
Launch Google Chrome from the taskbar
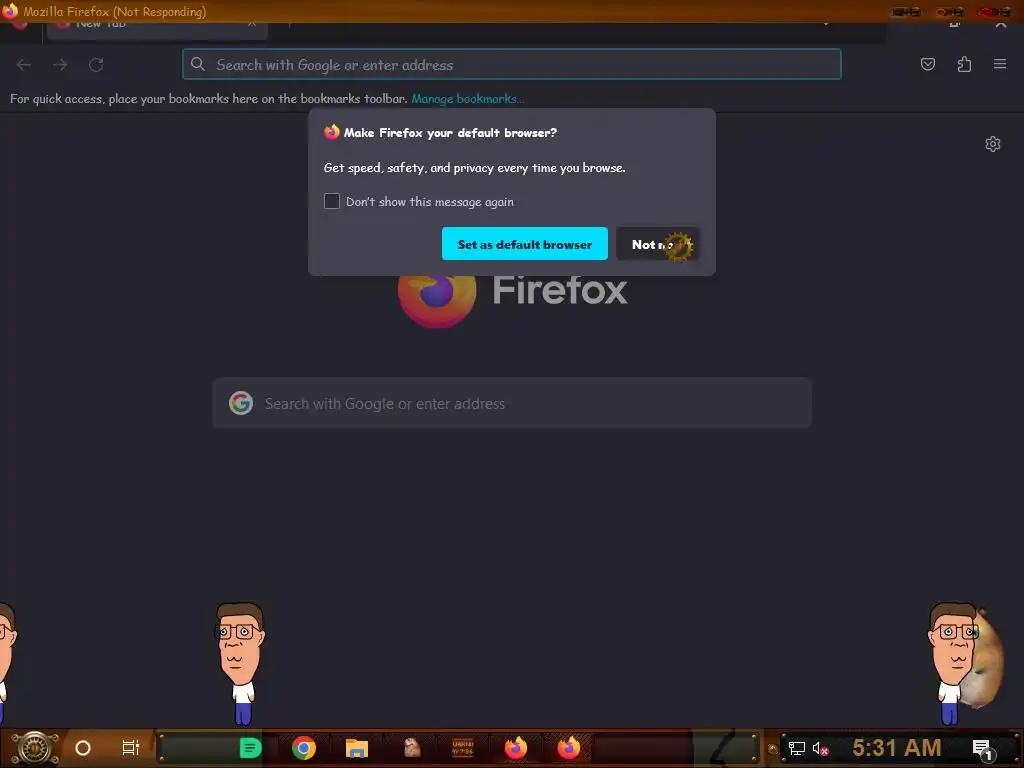pyautogui.click(x=304, y=748)
